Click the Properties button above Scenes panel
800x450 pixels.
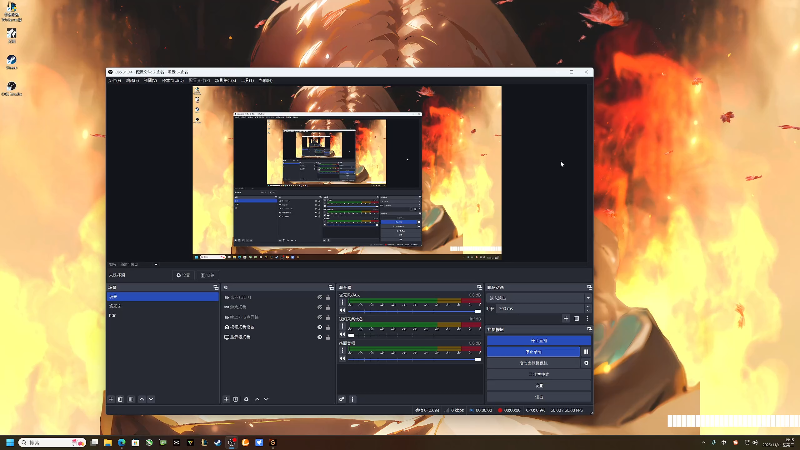click(x=183, y=275)
